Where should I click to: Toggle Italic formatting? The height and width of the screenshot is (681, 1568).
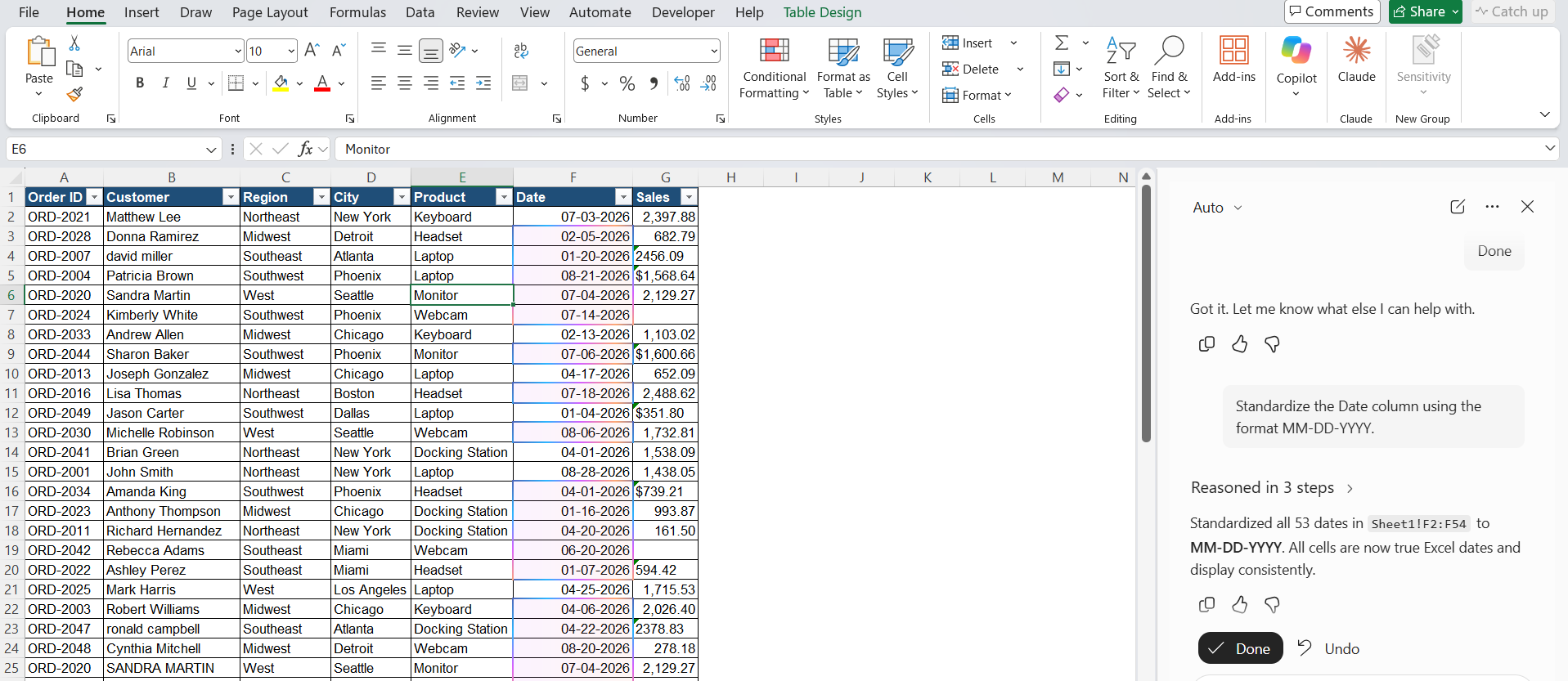pos(166,83)
